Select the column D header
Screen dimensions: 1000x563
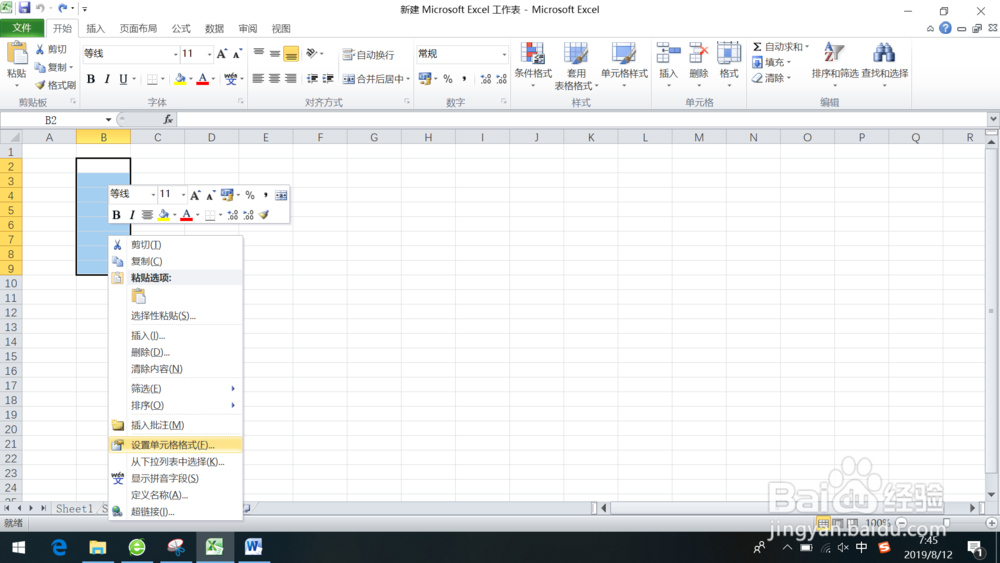tap(212, 137)
